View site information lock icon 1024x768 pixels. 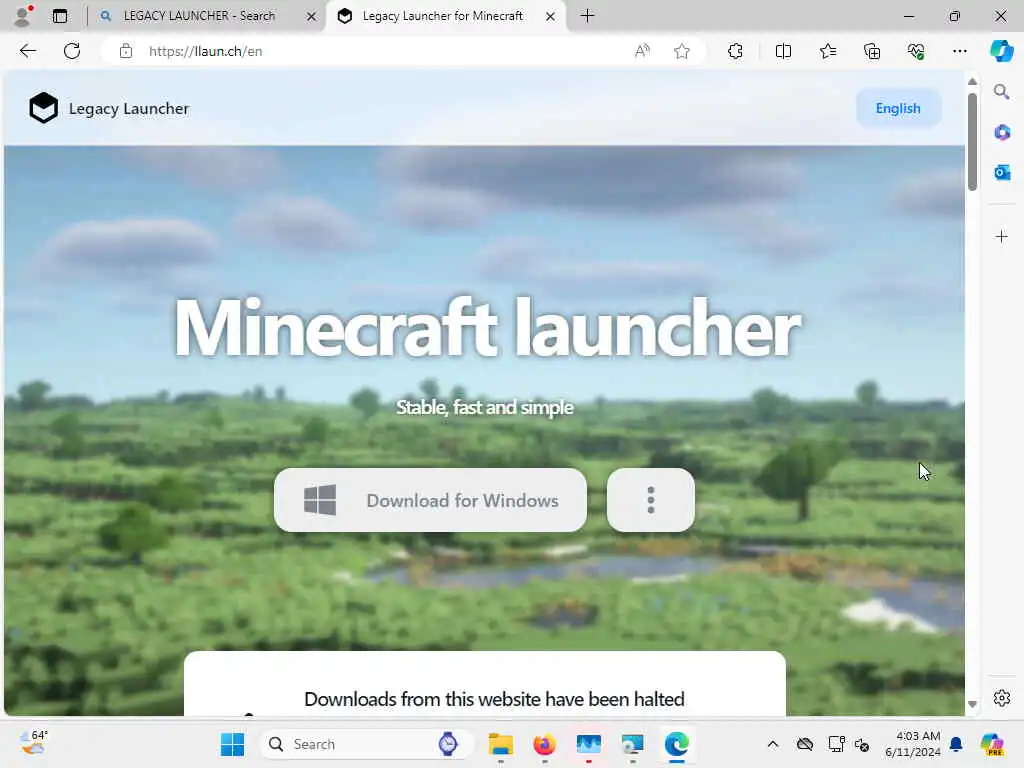click(126, 51)
